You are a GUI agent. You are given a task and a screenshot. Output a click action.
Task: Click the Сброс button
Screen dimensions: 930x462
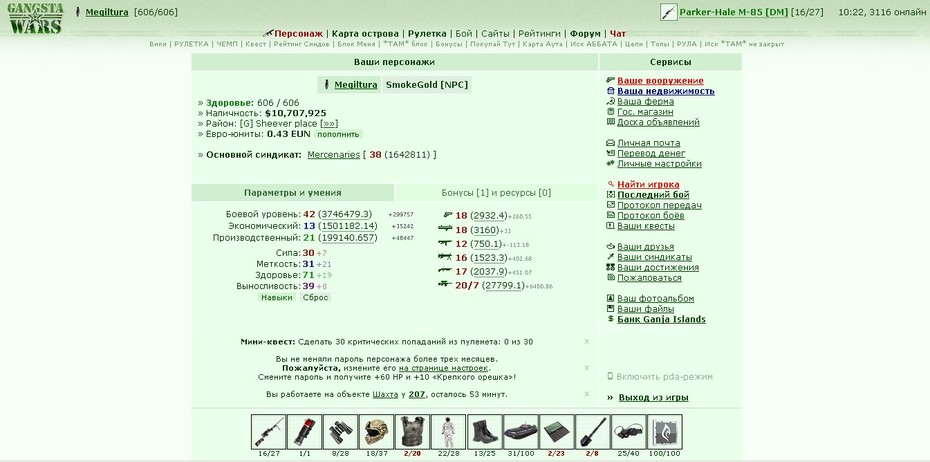point(316,298)
